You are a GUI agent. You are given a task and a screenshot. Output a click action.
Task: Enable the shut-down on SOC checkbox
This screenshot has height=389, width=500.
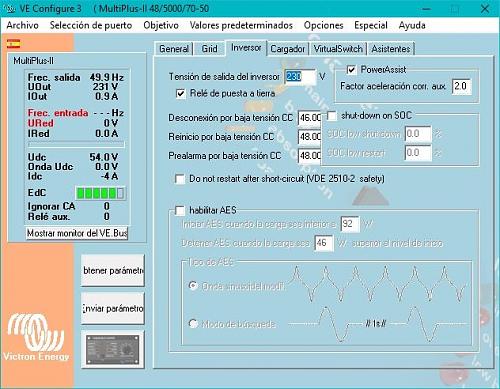tap(332, 116)
